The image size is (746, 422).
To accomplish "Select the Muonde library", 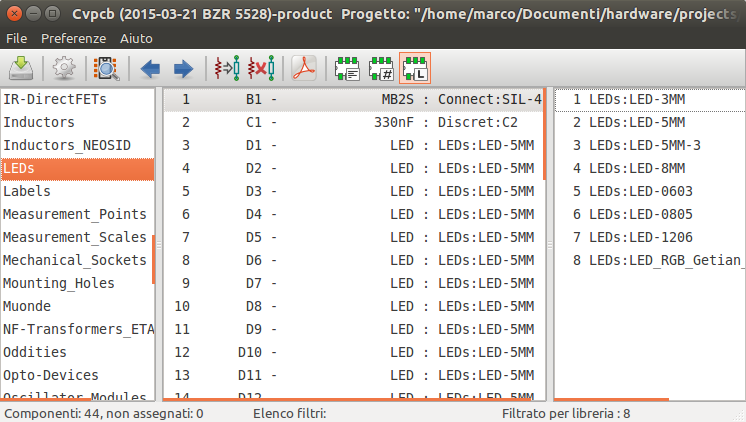I will pyautogui.click(x=78, y=306).
